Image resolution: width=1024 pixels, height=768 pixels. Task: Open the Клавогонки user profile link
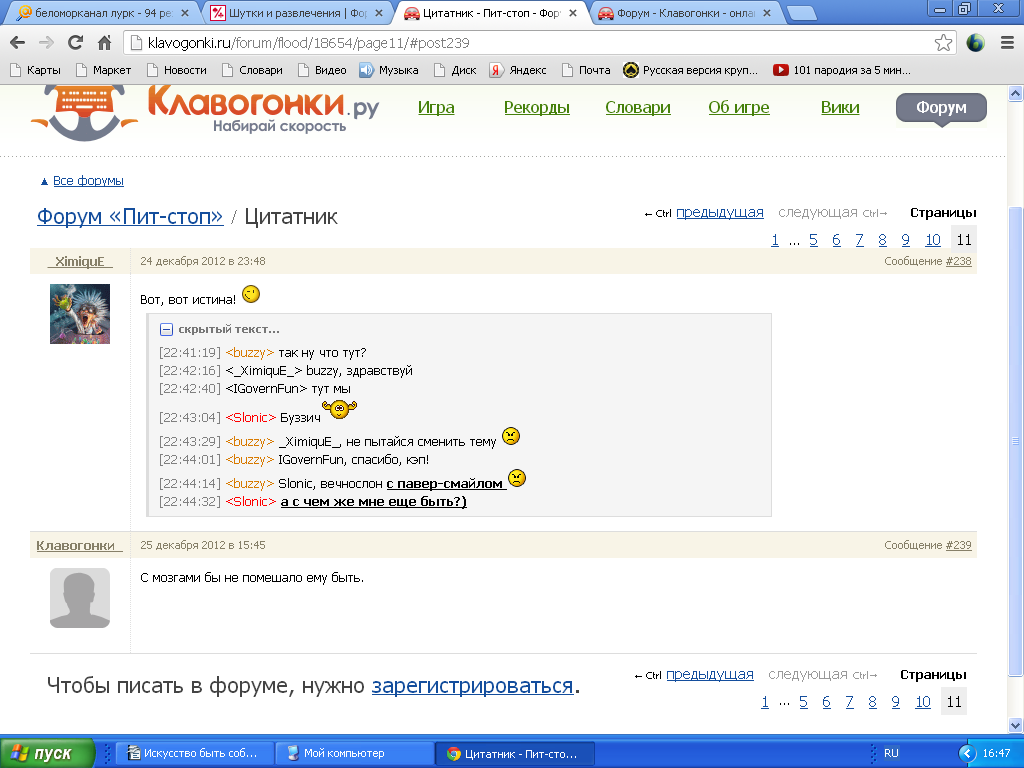79,545
